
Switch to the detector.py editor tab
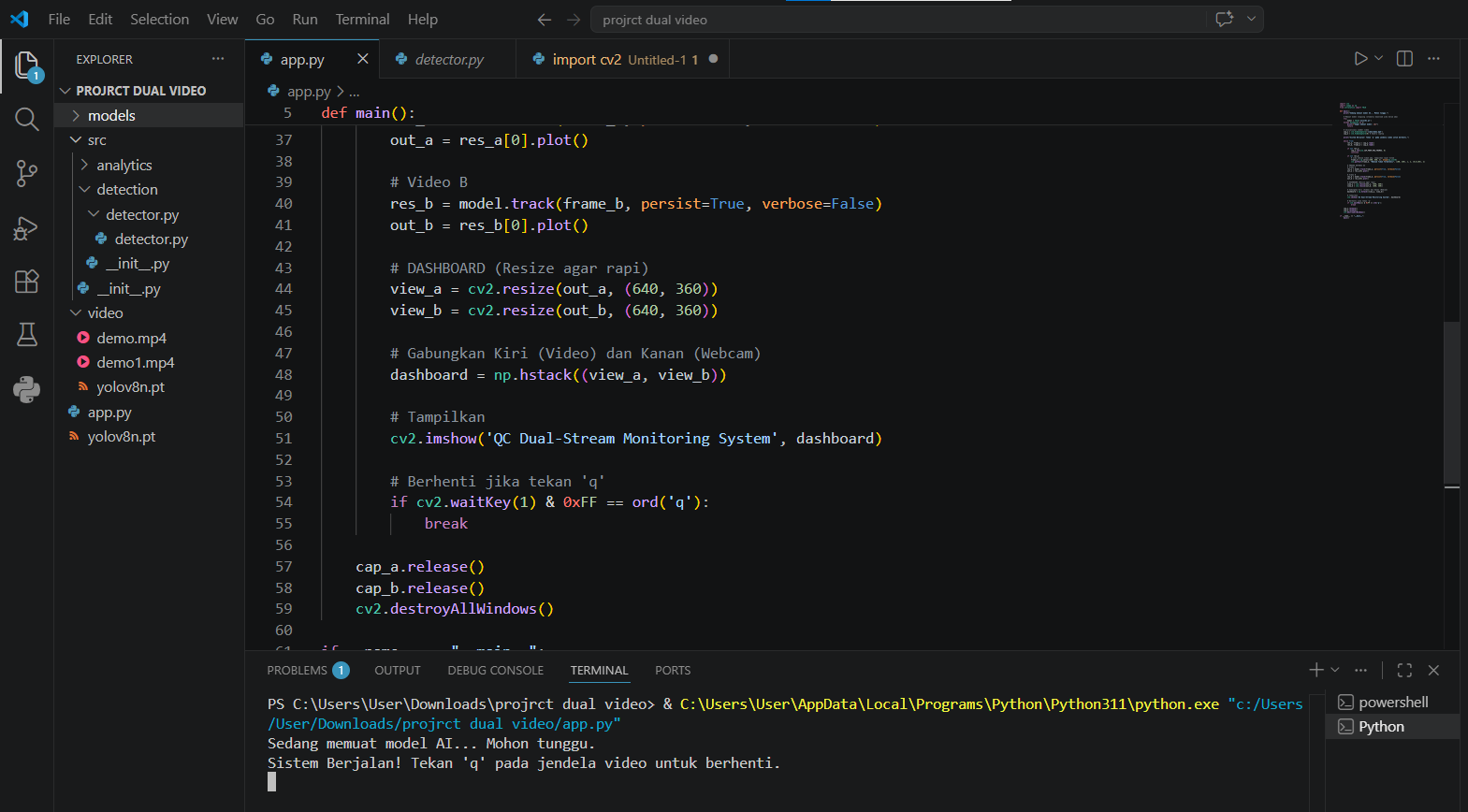point(448,59)
